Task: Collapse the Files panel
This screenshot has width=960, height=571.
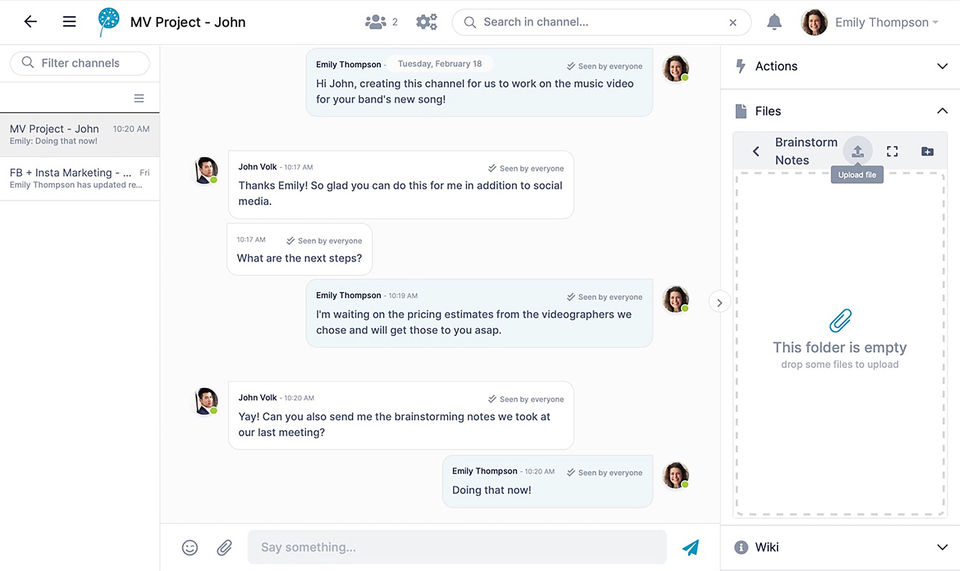Action: [942, 111]
